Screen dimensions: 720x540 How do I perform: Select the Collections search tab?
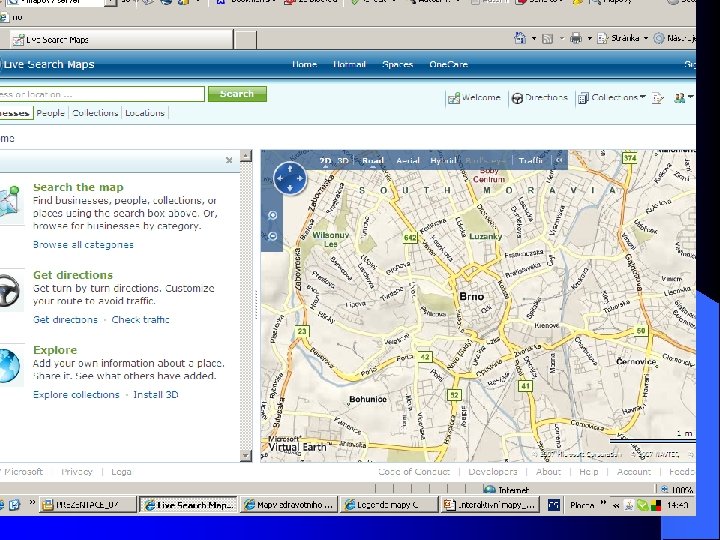(95, 112)
